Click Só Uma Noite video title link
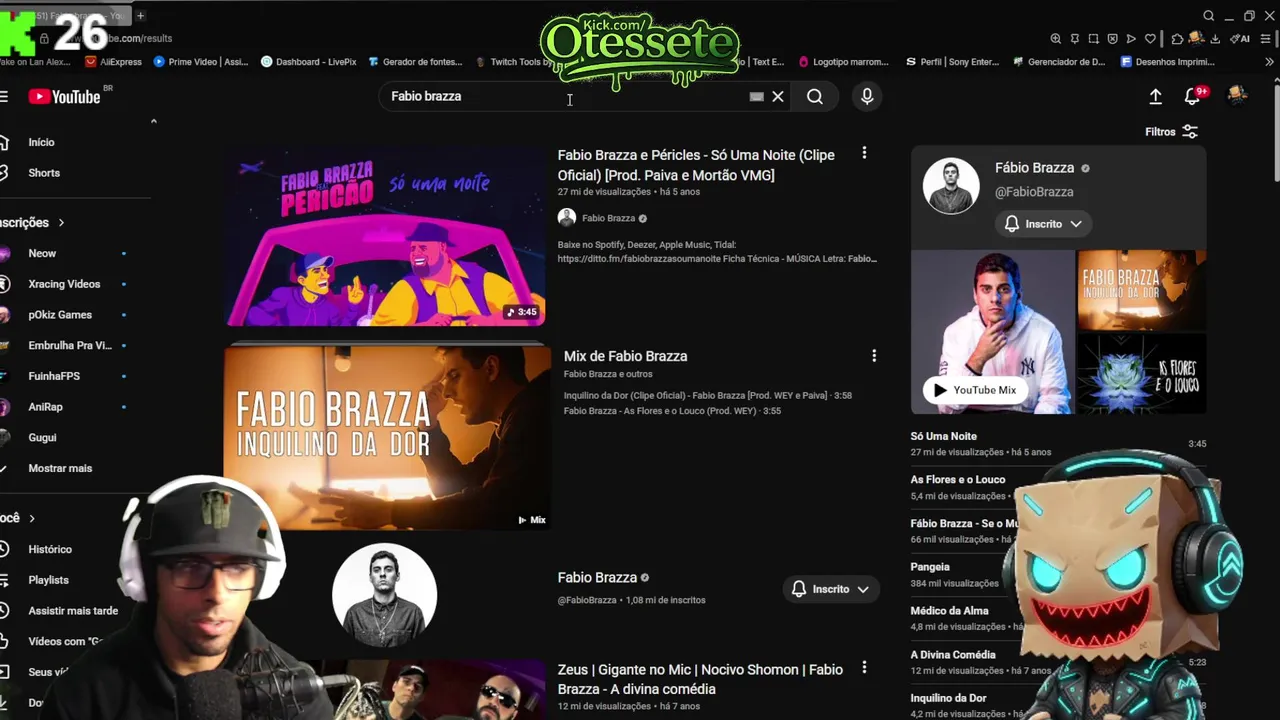 point(696,165)
